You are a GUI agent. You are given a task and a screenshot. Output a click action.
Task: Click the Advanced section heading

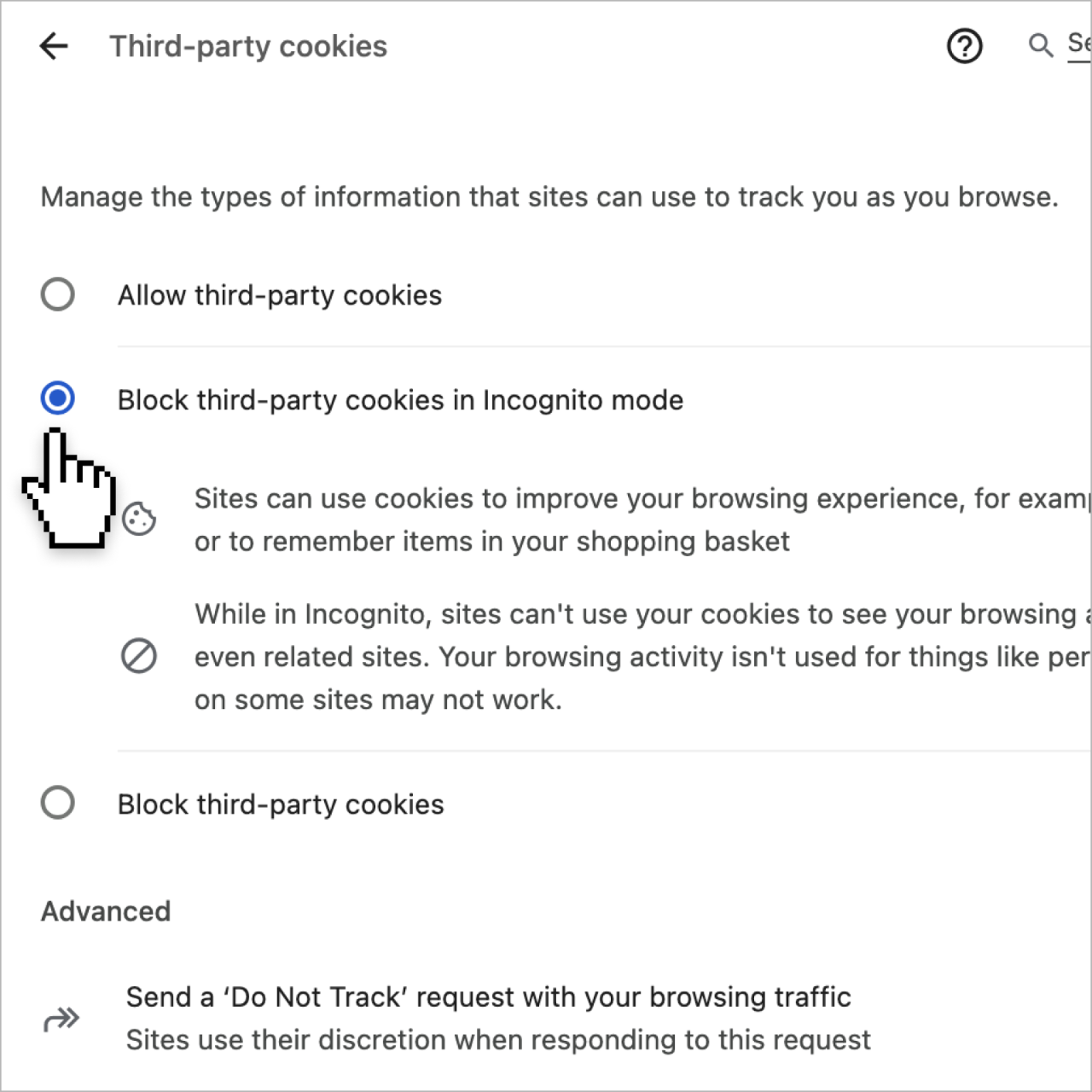pyautogui.click(x=106, y=911)
